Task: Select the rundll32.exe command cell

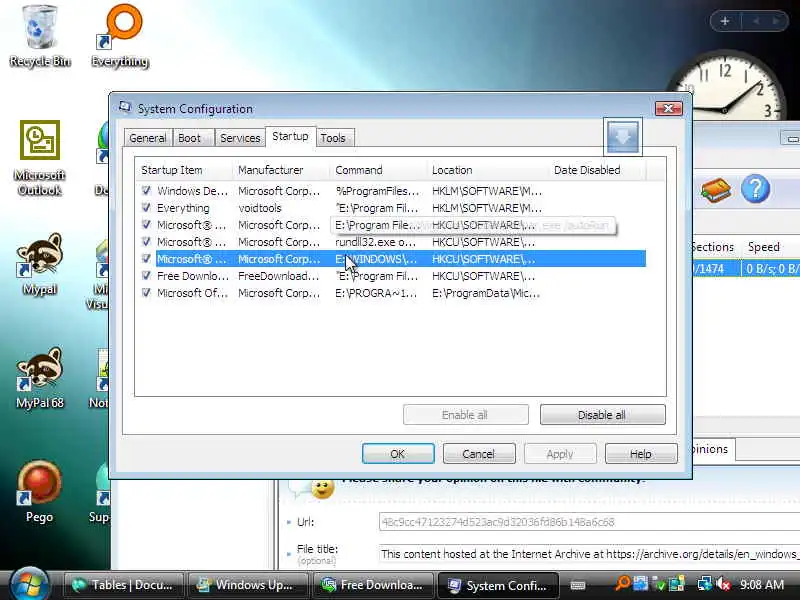Action: (x=376, y=242)
